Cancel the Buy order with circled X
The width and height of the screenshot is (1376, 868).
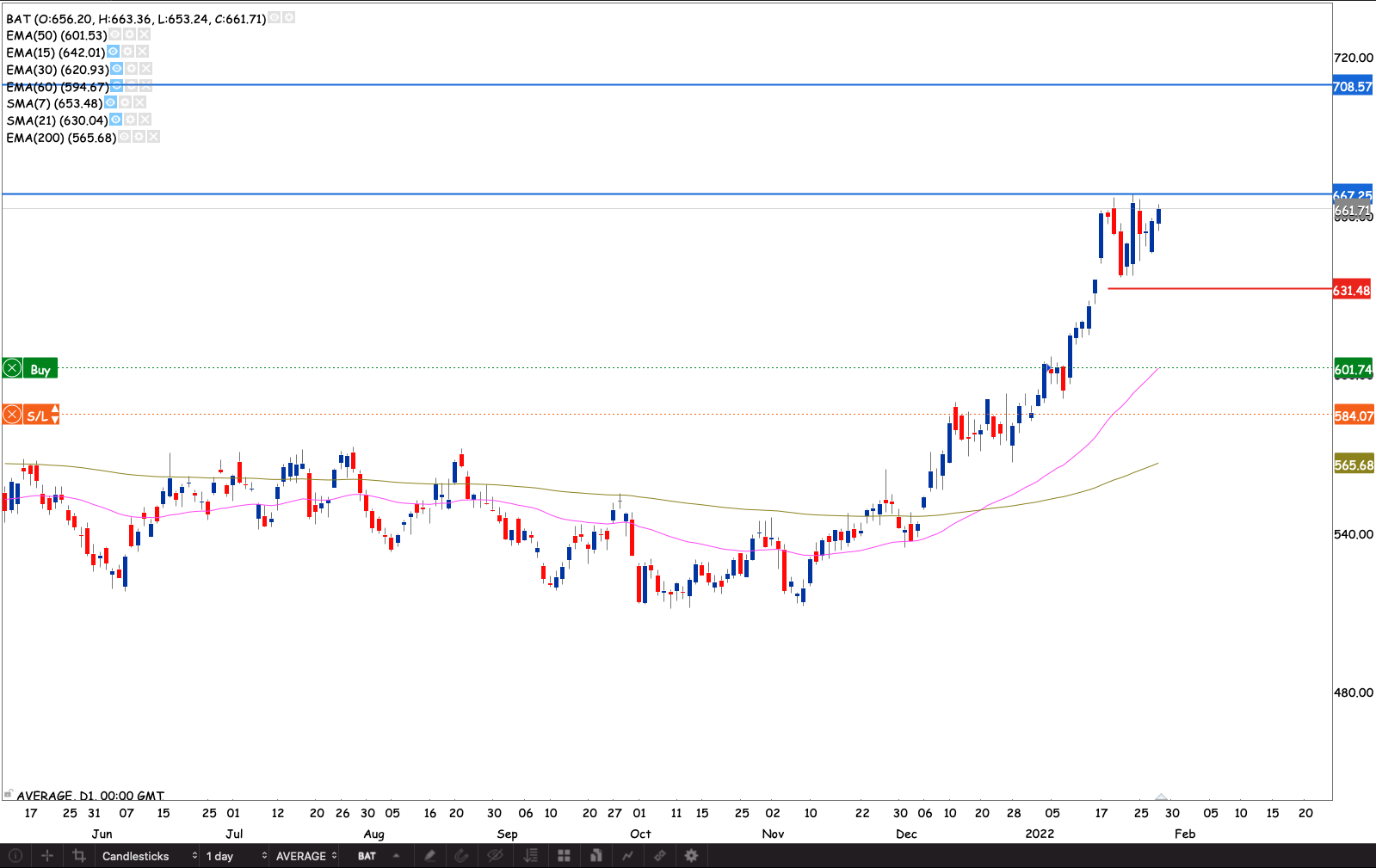click(12, 369)
